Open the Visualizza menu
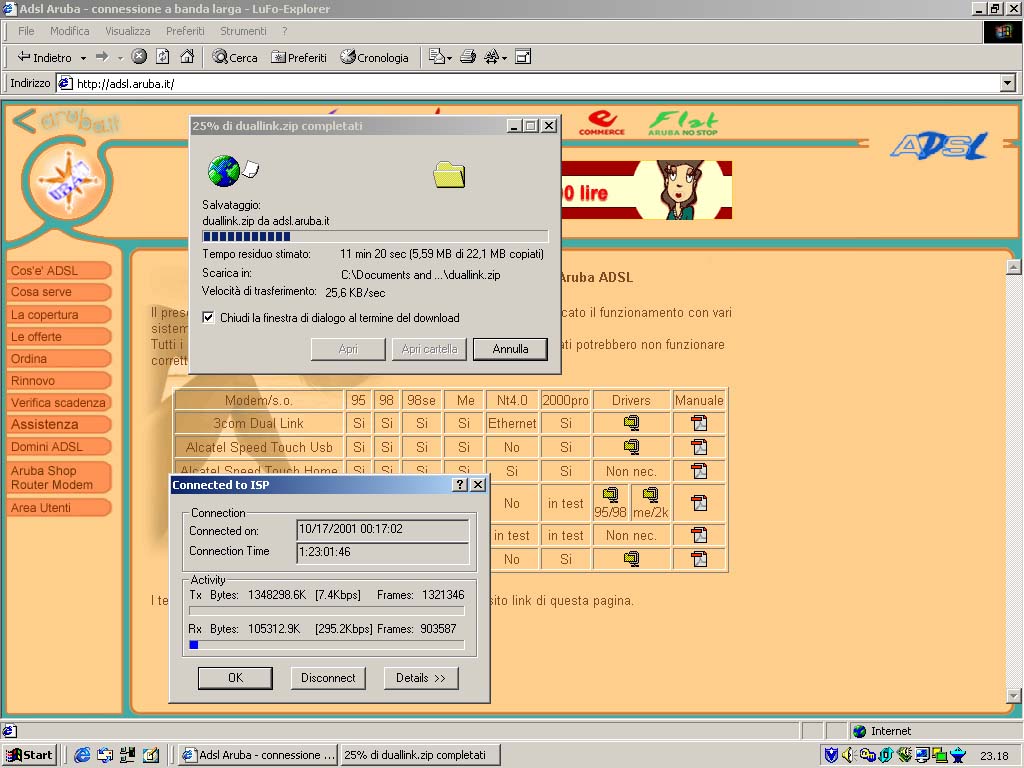The height and width of the screenshot is (768, 1024). (x=127, y=31)
